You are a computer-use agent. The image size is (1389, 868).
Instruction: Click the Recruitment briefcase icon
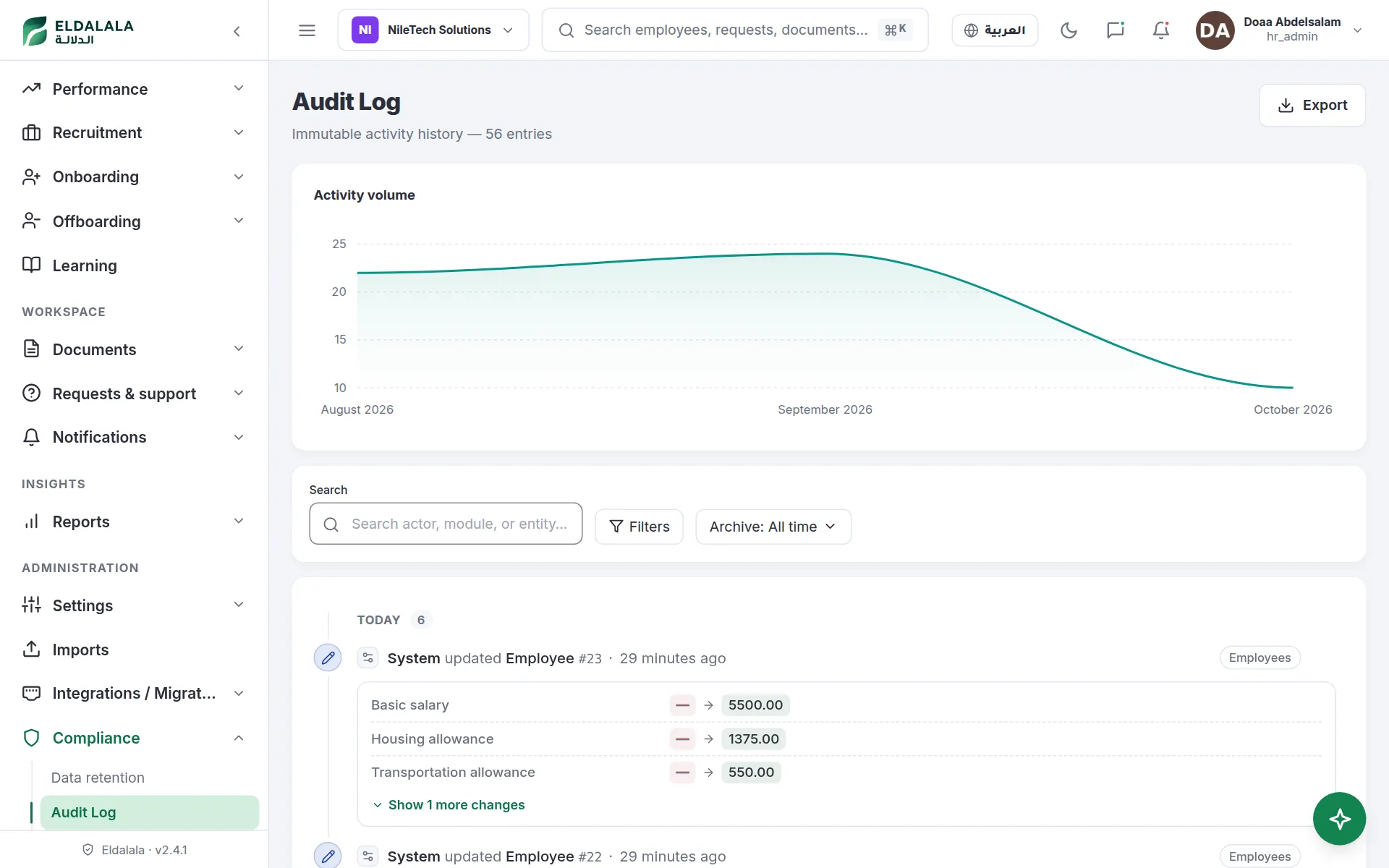click(x=31, y=132)
